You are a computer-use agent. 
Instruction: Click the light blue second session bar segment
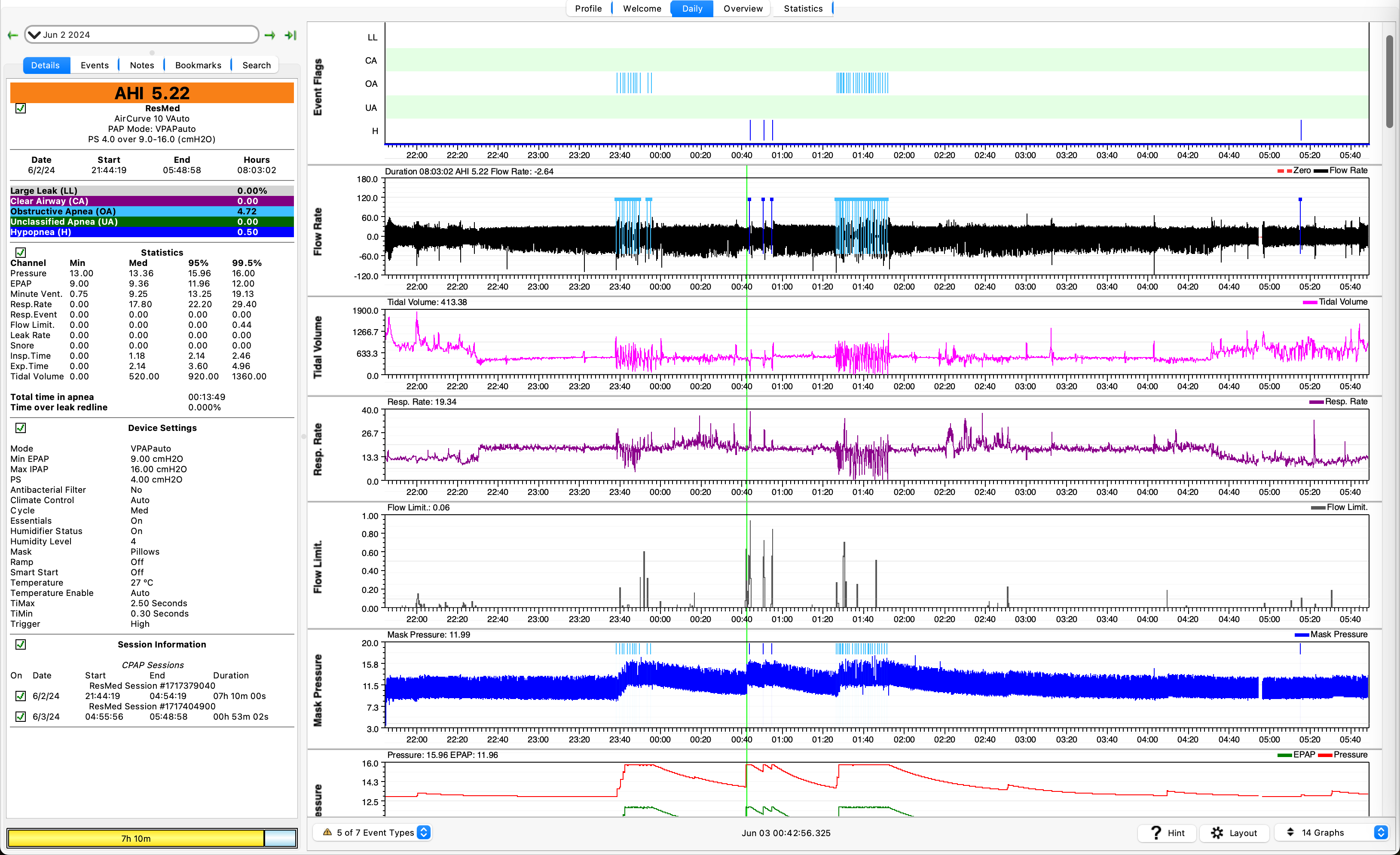pyautogui.click(x=280, y=838)
